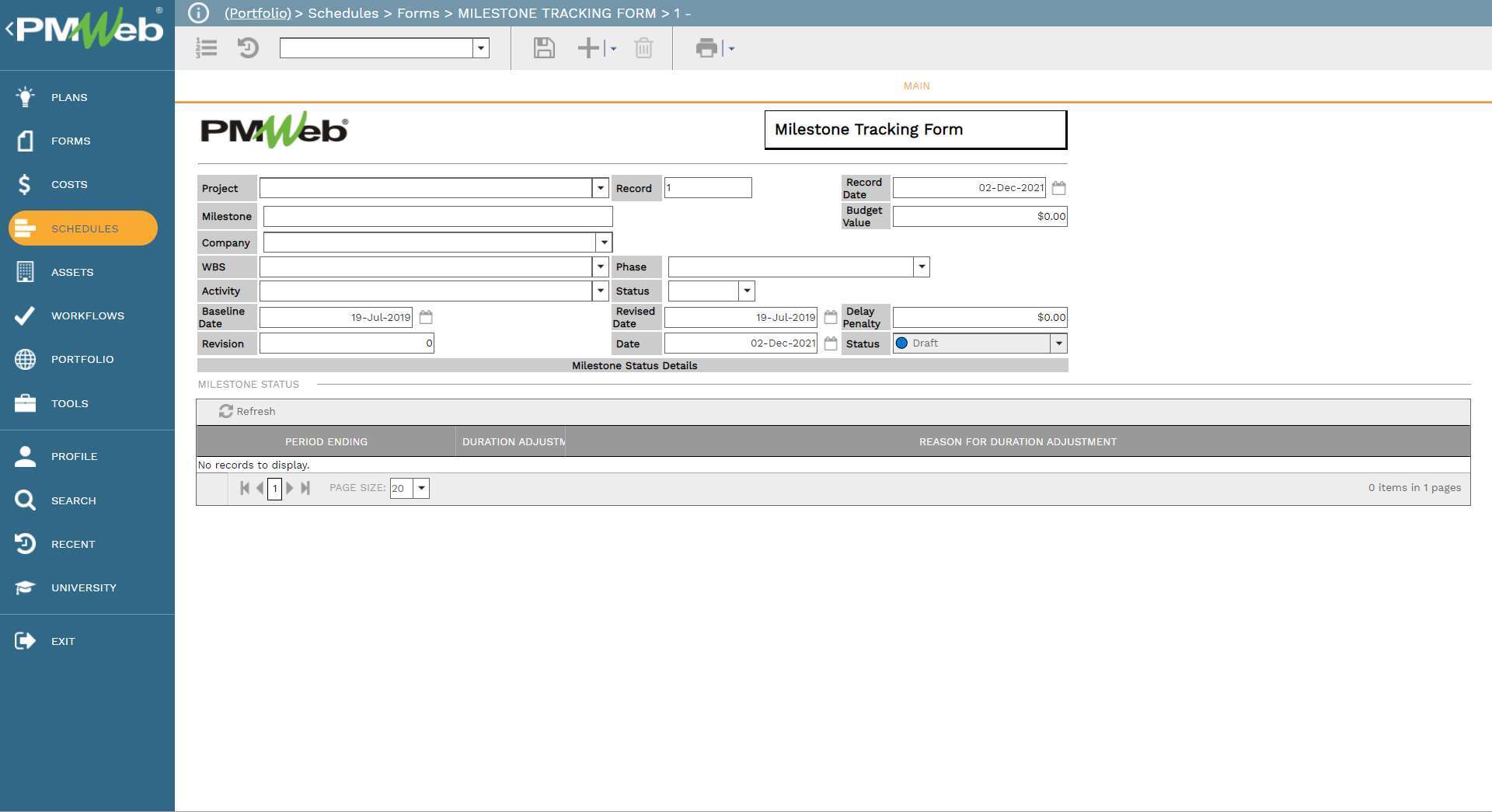Open Costs from the sidebar

[68, 184]
